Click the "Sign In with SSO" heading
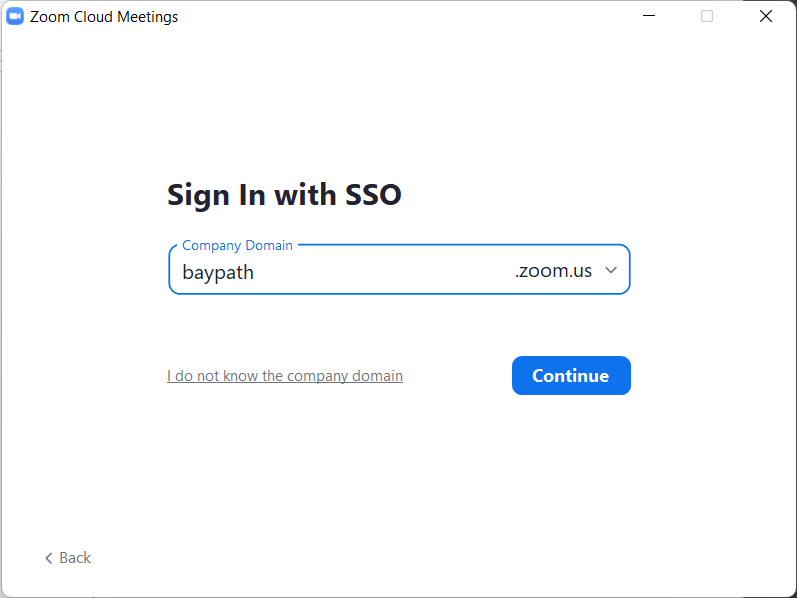Screen dimensions: 797x598 point(284,194)
